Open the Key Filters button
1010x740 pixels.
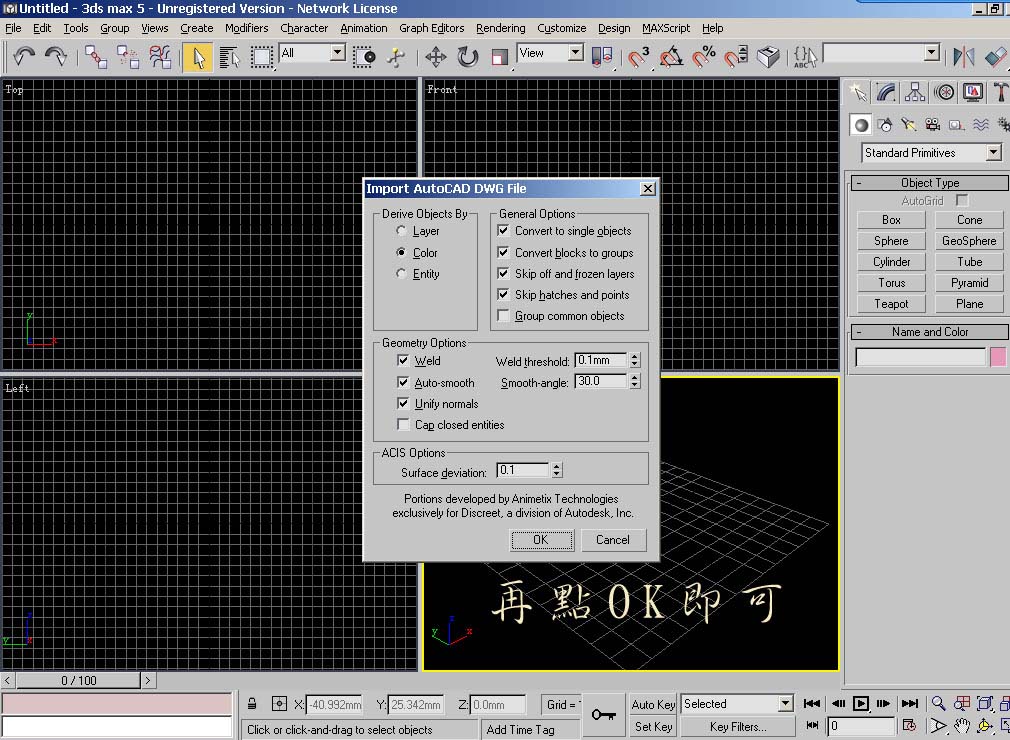pyautogui.click(x=738, y=726)
